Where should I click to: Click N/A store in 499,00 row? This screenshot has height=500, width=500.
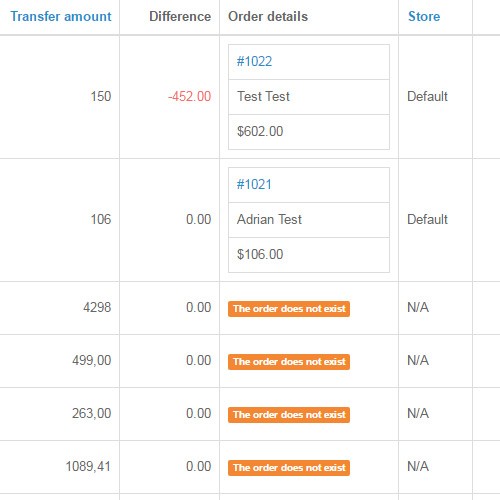point(418,361)
